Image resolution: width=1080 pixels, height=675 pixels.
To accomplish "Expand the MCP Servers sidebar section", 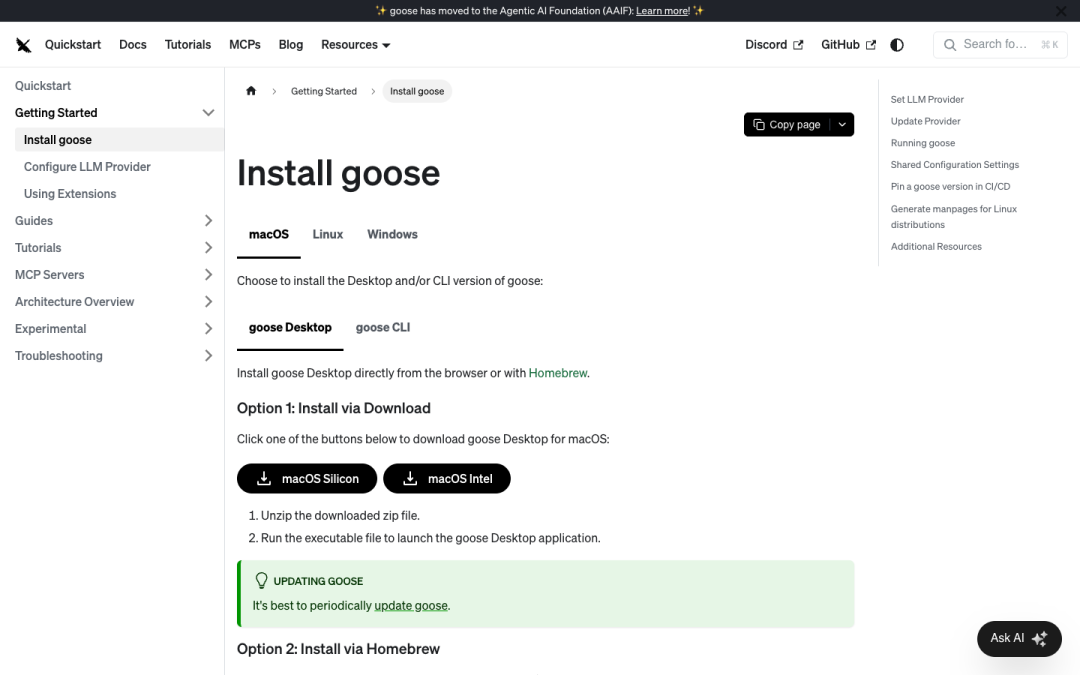I will tap(208, 275).
